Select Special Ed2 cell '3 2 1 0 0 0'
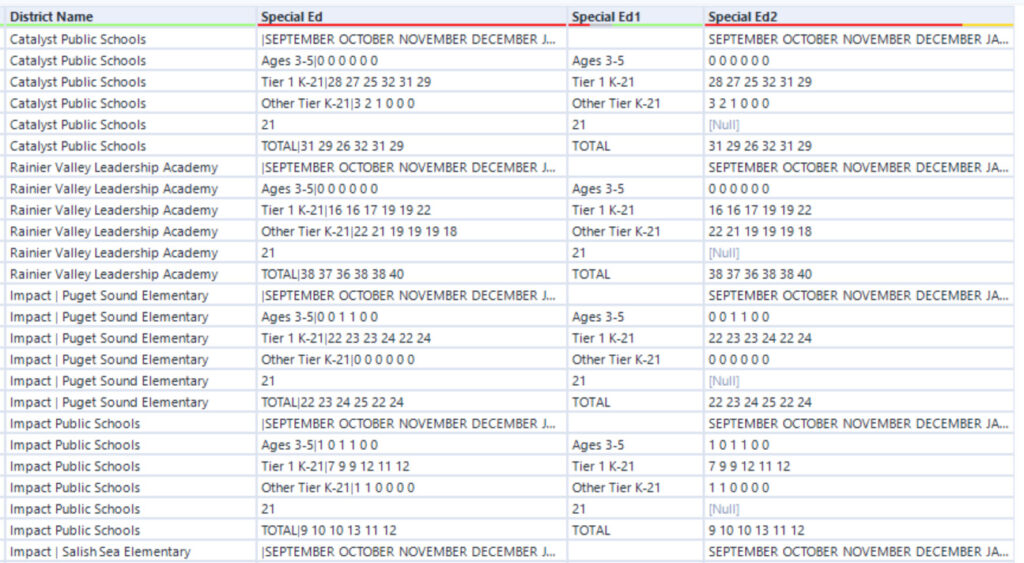 pyautogui.click(x=859, y=103)
